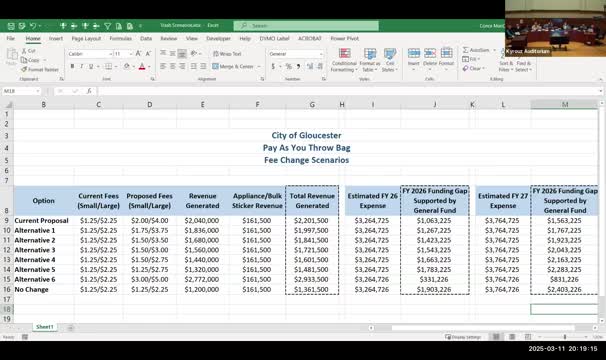The image size is (606, 360).
Task: Click the Insert cells button
Action: [414, 58]
